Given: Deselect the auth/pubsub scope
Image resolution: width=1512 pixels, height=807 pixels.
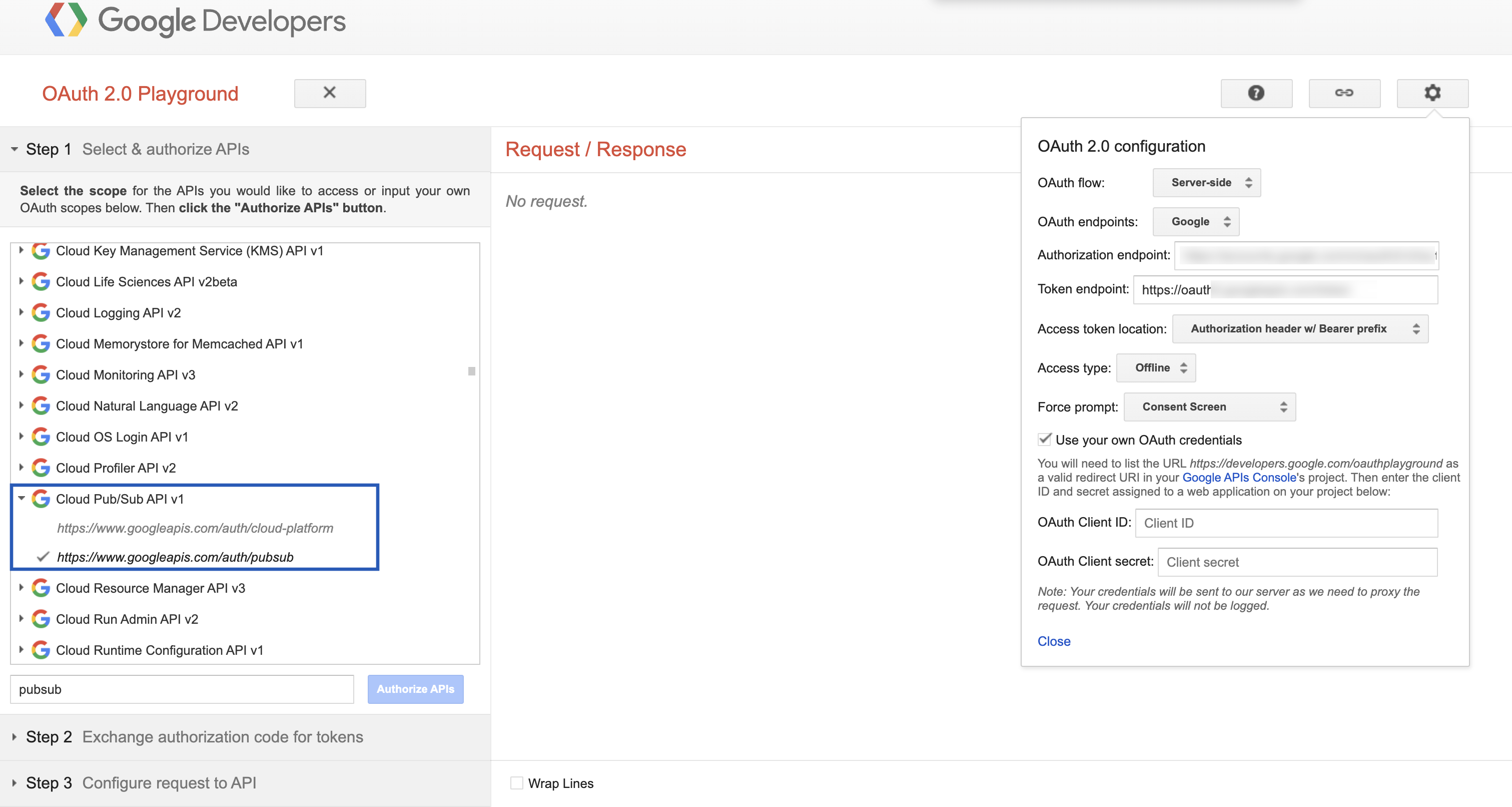Looking at the screenshot, I should (x=175, y=557).
